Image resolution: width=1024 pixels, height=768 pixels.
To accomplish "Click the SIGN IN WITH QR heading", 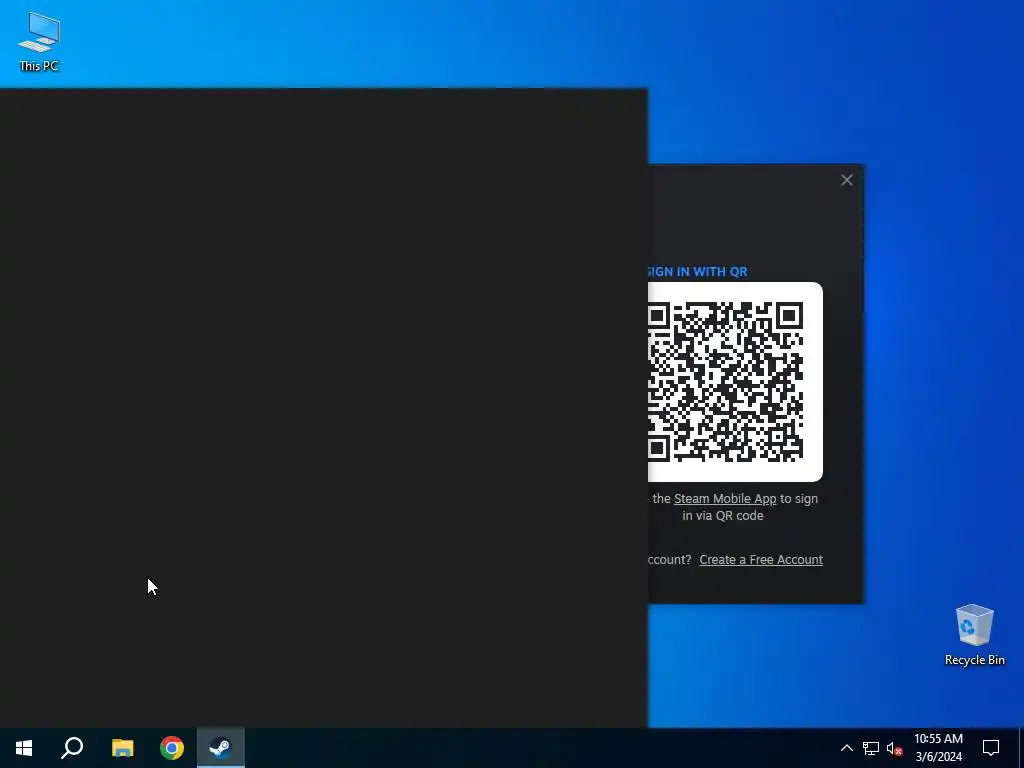I will pyautogui.click(x=697, y=272).
